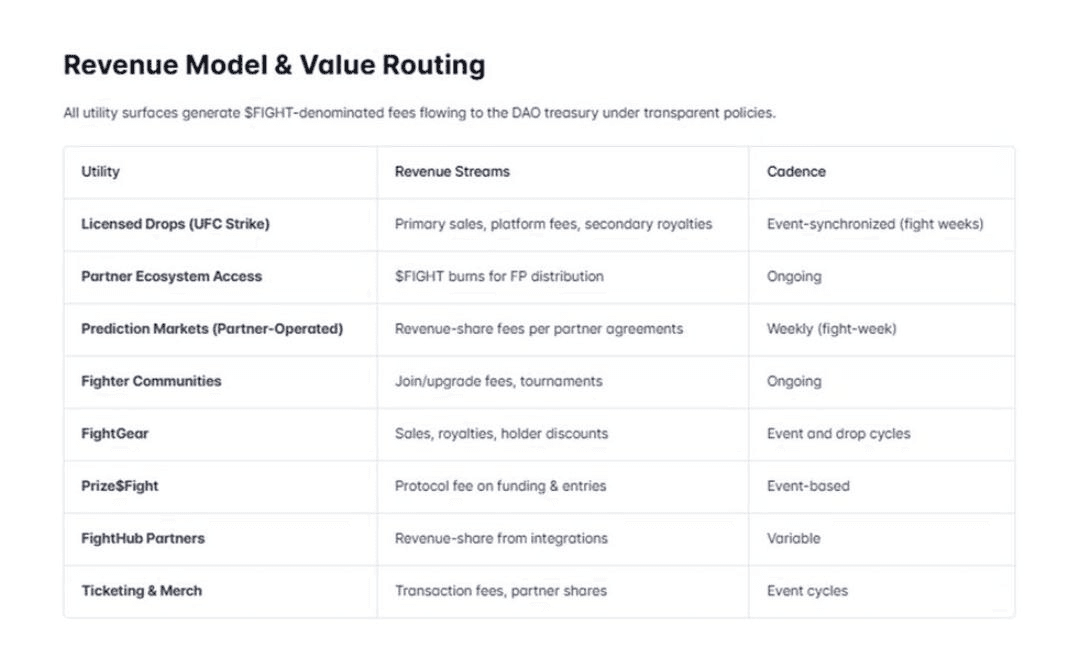Select the Licensed Drops (UFC Strike) row
This screenshot has width=1080, height=662.
click(175, 224)
